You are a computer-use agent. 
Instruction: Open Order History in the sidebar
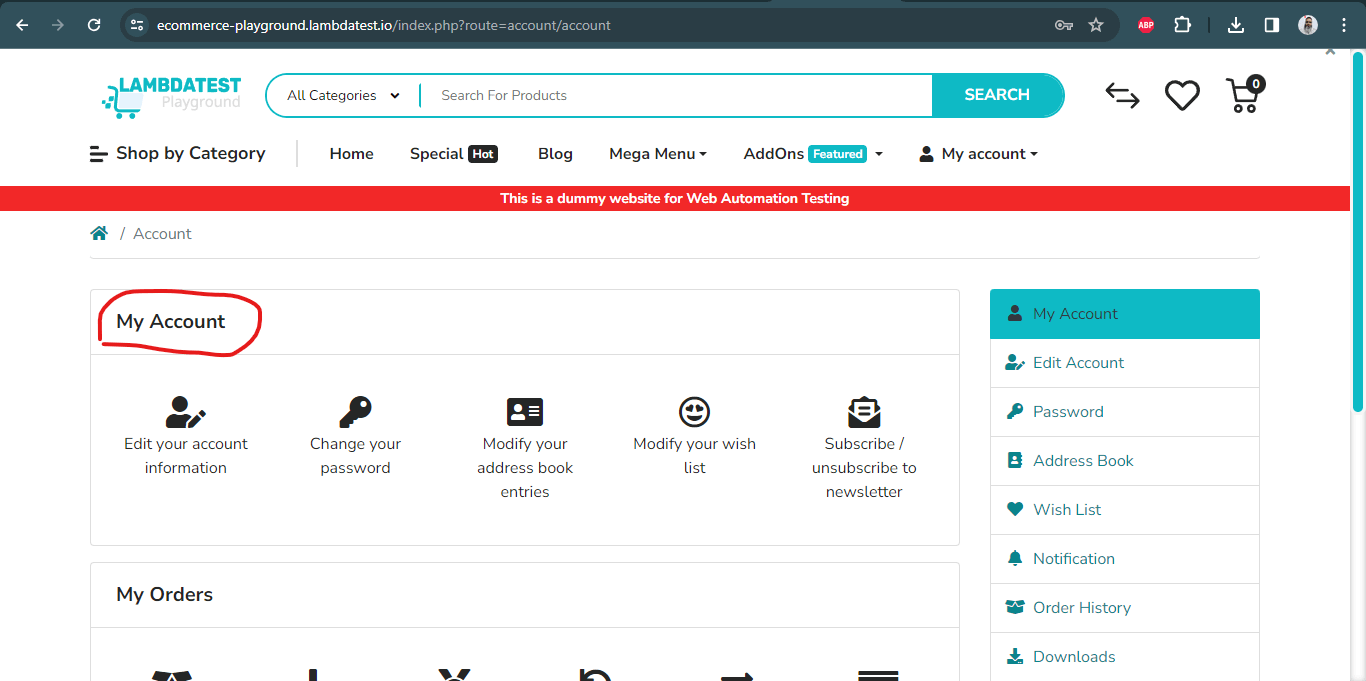1081,608
